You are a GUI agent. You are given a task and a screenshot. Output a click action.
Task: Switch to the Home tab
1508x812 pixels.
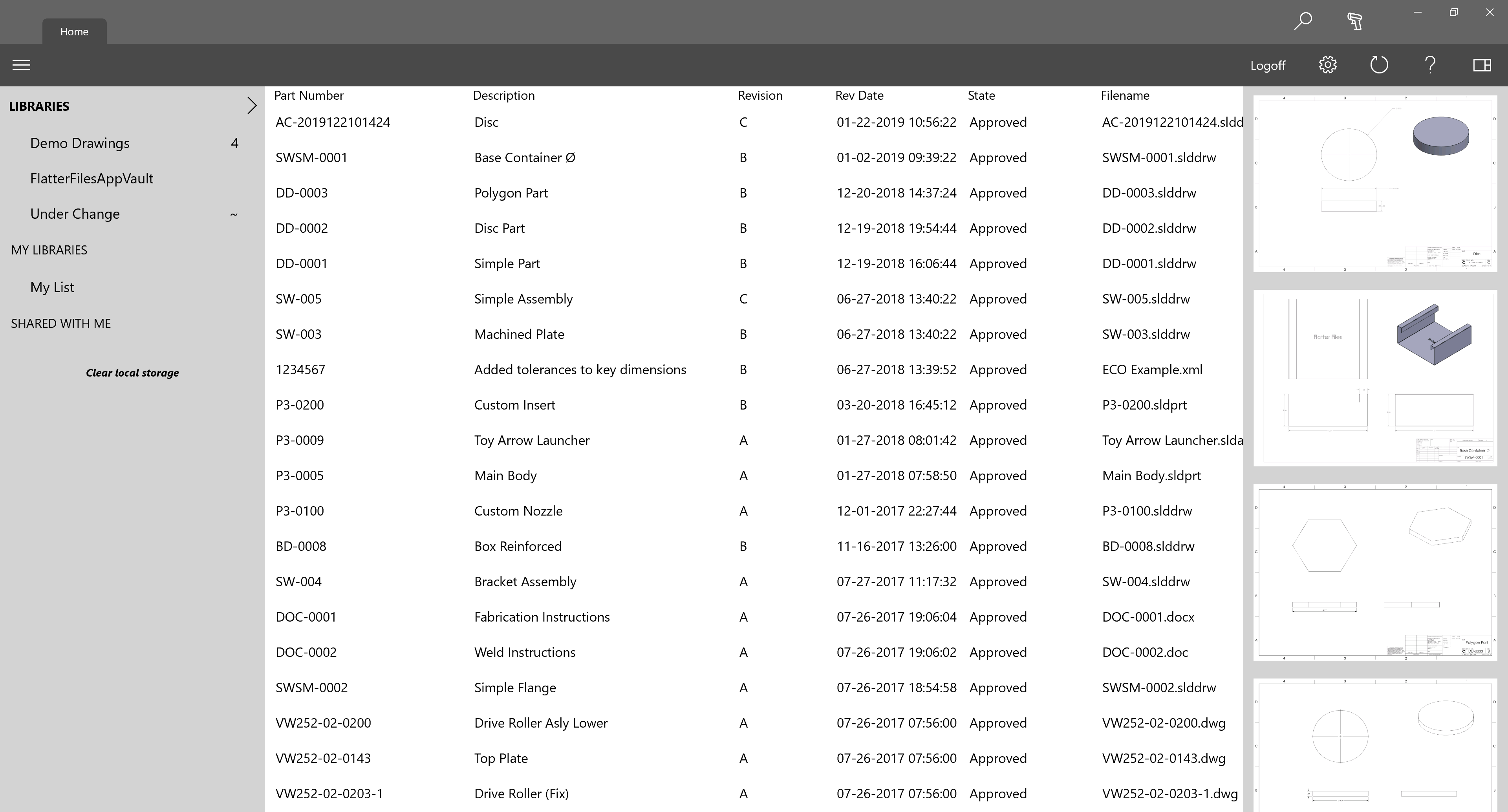pos(74,32)
